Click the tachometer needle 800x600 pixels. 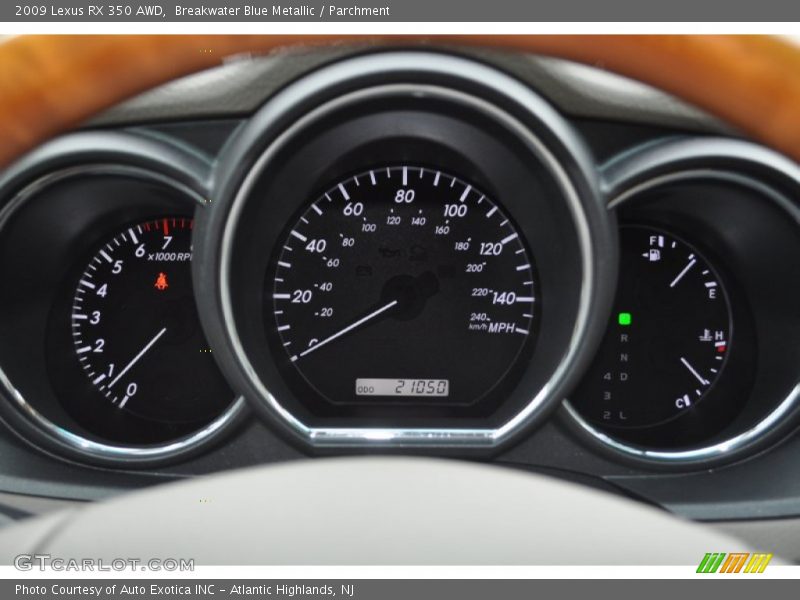(x=137, y=358)
